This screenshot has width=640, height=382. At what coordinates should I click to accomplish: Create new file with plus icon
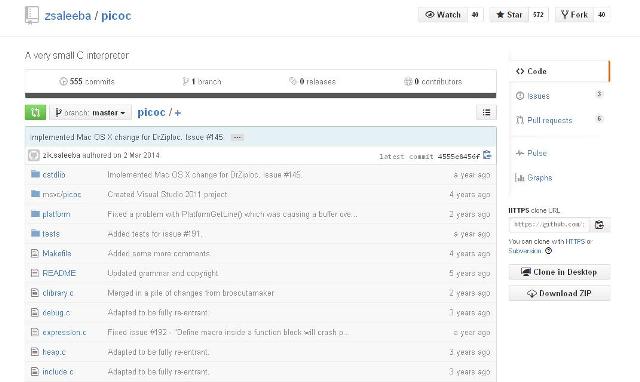coord(178,113)
